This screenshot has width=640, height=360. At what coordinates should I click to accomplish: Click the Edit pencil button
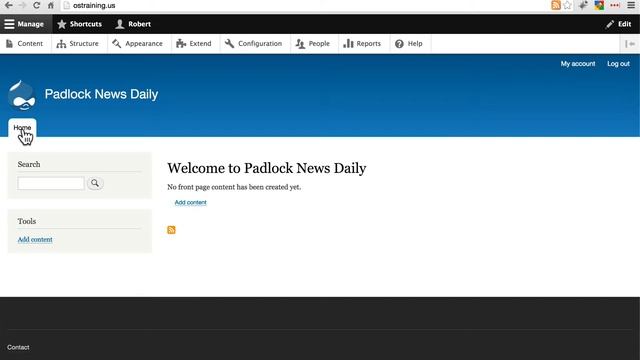coord(619,24)
